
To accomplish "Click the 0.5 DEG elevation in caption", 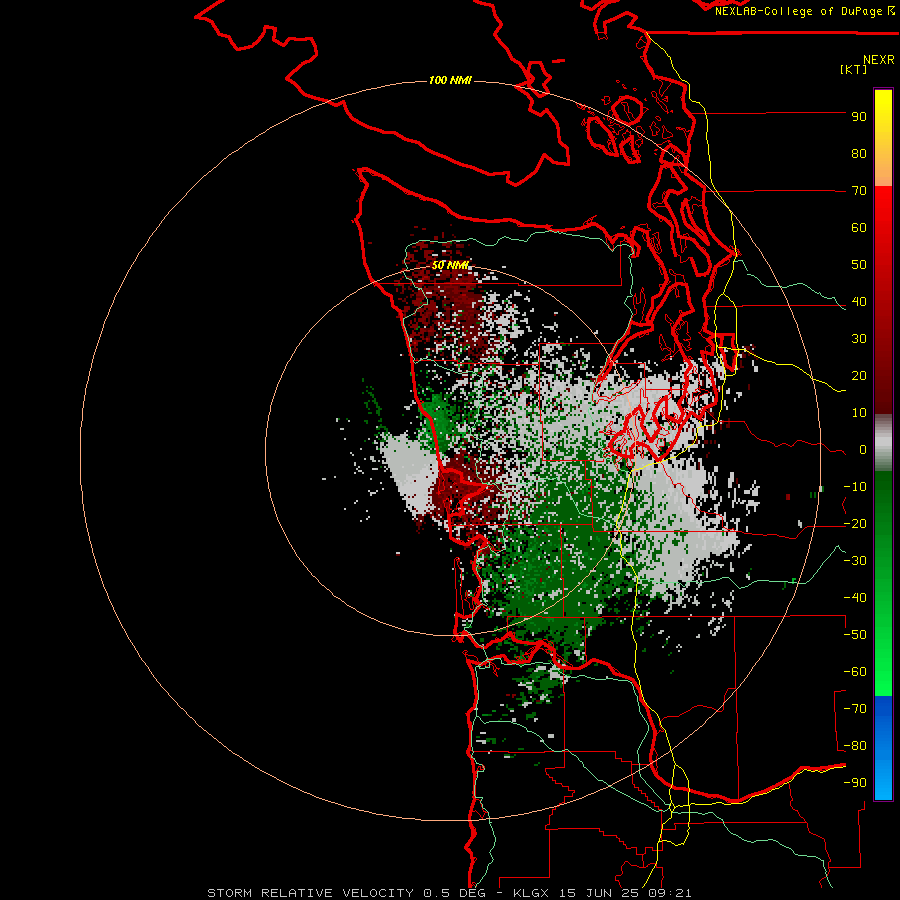I will [x=454, y=893].
